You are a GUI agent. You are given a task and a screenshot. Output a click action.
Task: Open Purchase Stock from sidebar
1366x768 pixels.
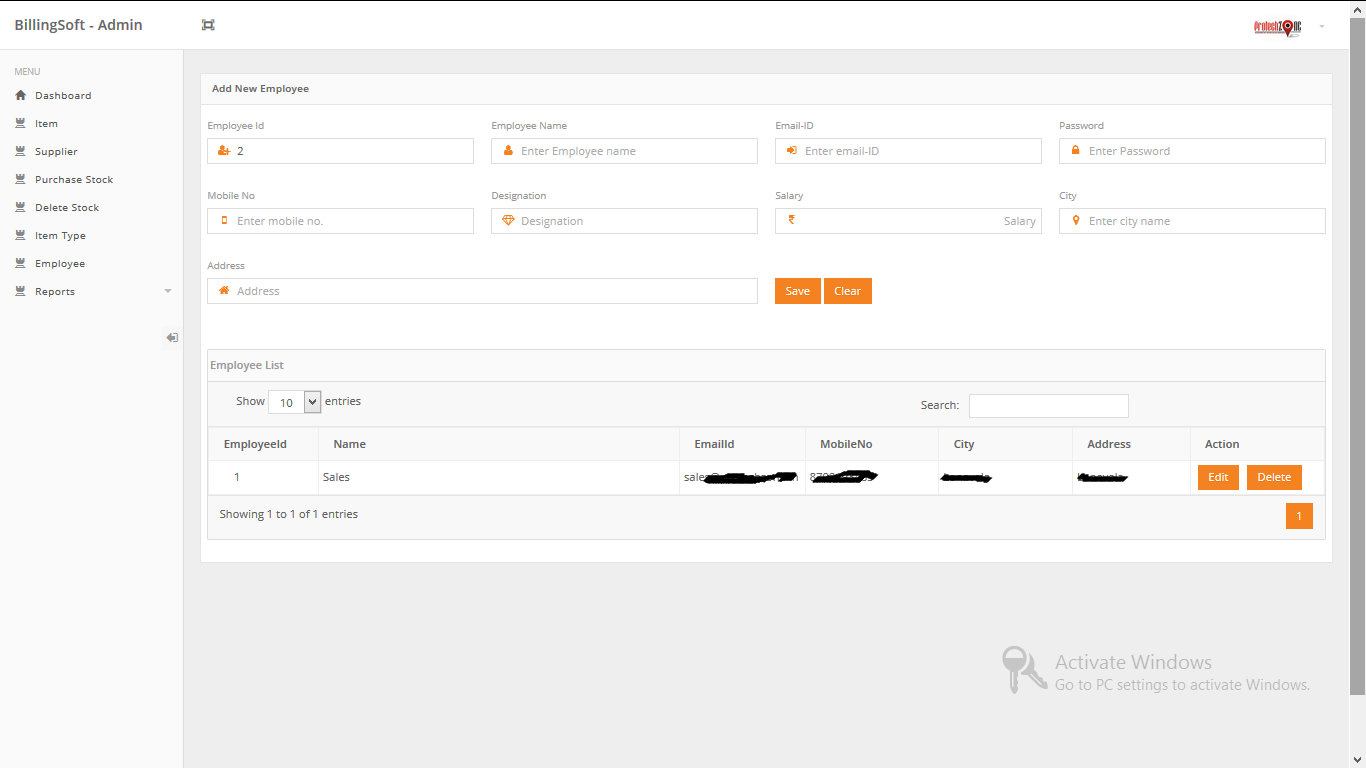[x=74, y=180]
